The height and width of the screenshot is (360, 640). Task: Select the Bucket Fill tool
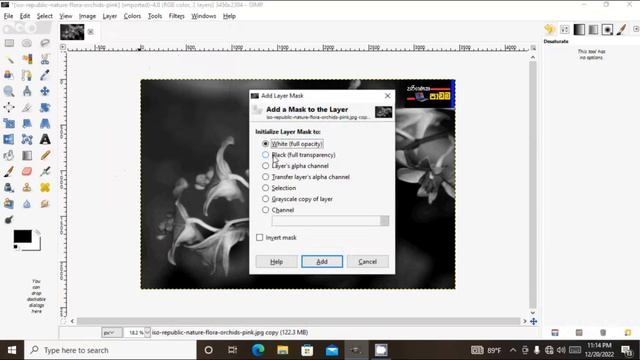click(9, 156)
